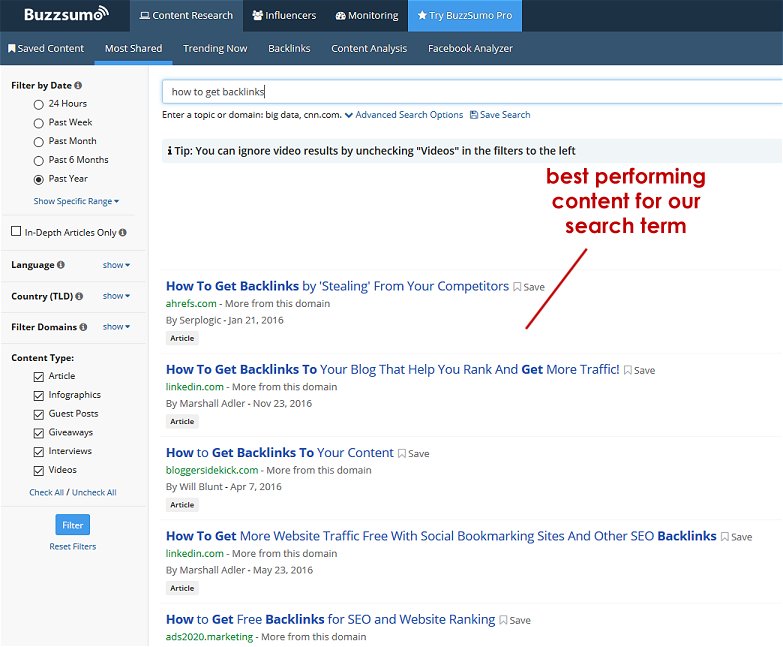The width and height of the screenshot is (783, 647).
Task: Select the 24 Hours date filter
Action: [38, 104]
